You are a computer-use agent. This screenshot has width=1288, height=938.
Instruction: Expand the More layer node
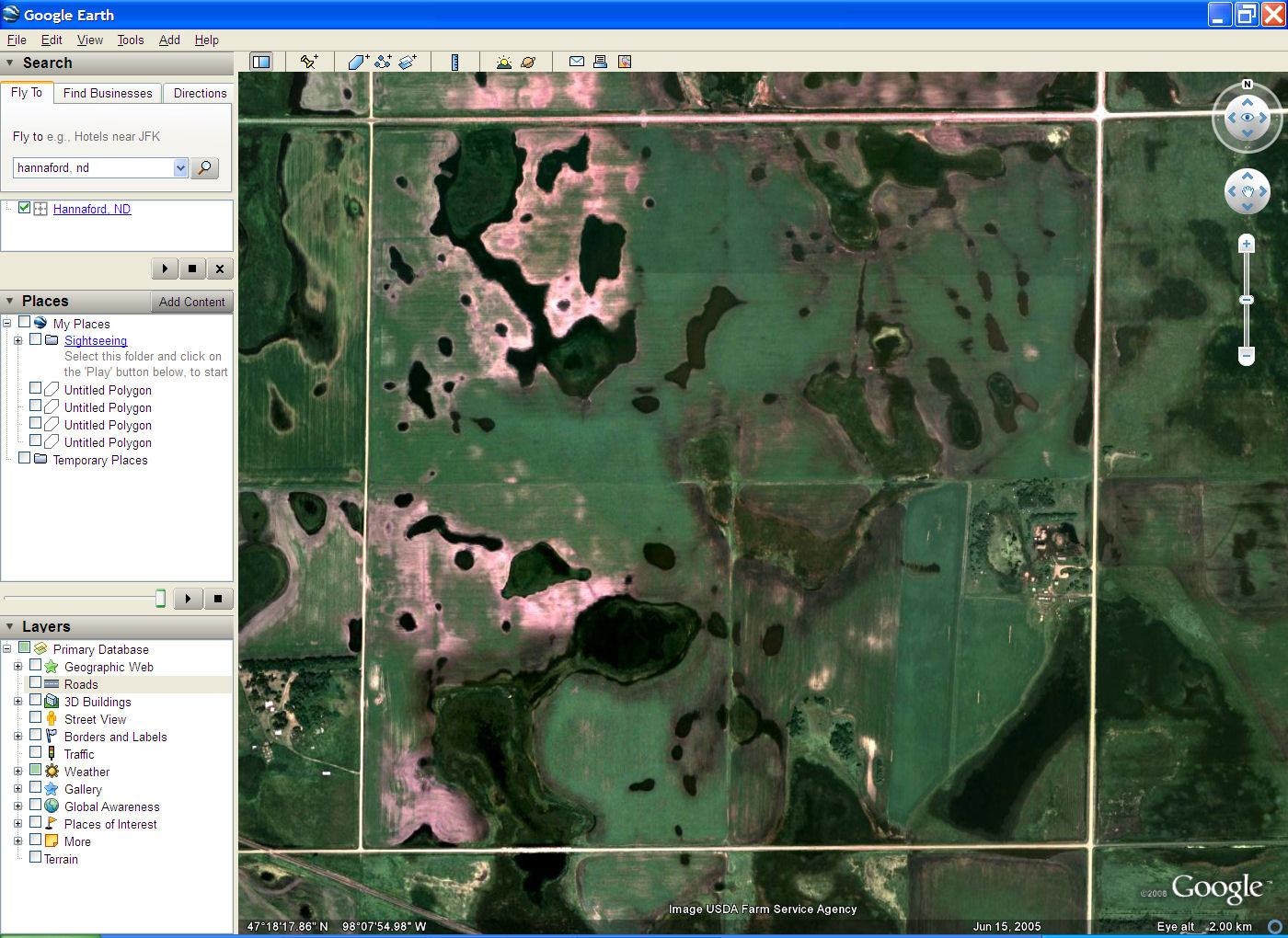[x=17, y=841]
